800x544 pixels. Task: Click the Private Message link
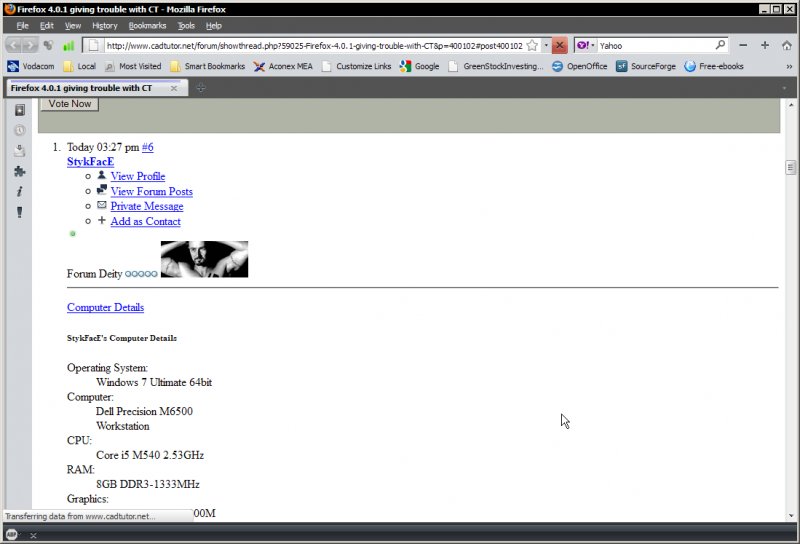[x=147, y=206]
